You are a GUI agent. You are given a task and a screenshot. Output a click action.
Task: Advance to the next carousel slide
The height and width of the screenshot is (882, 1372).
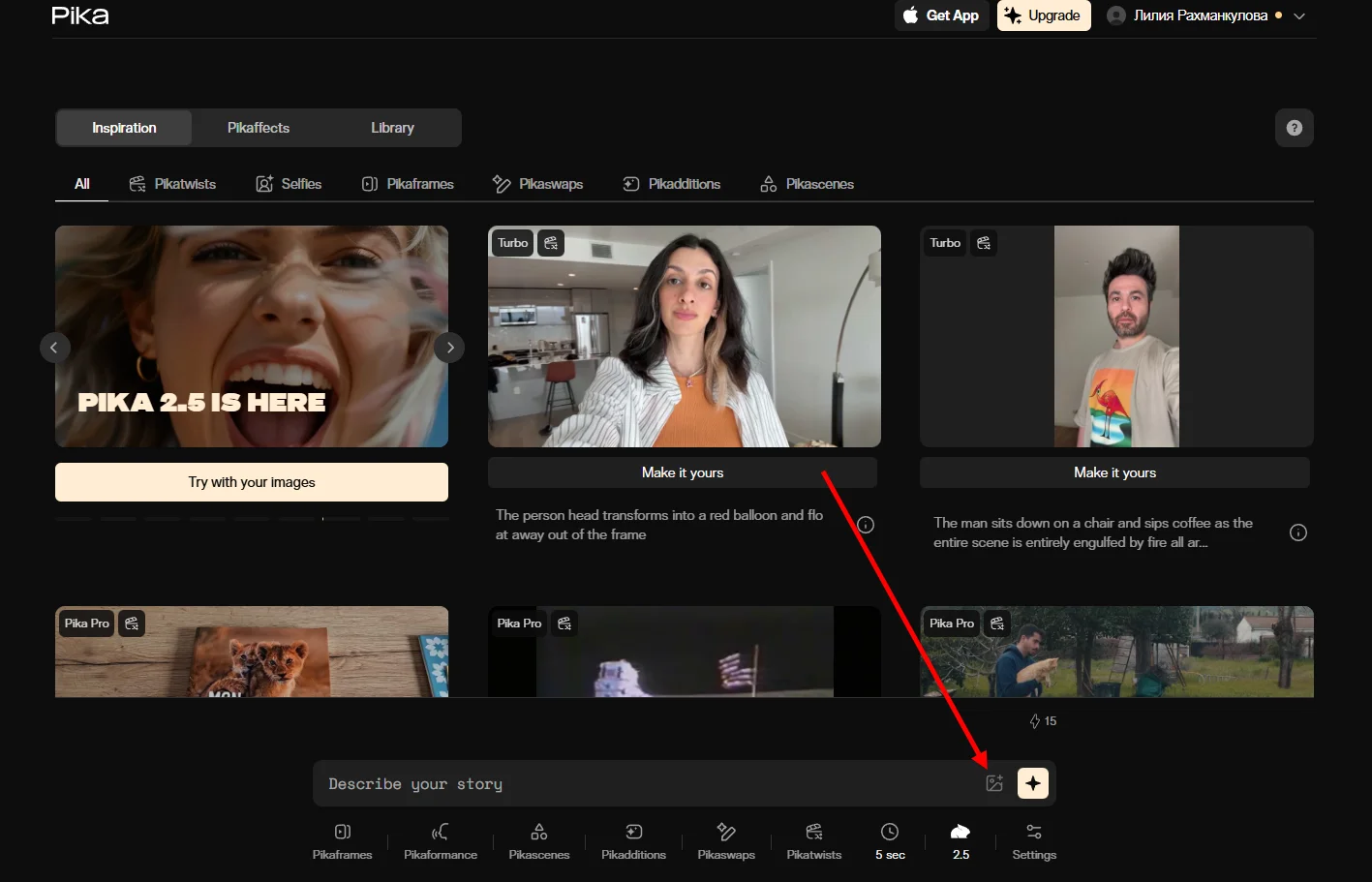[x=449, y=348]
